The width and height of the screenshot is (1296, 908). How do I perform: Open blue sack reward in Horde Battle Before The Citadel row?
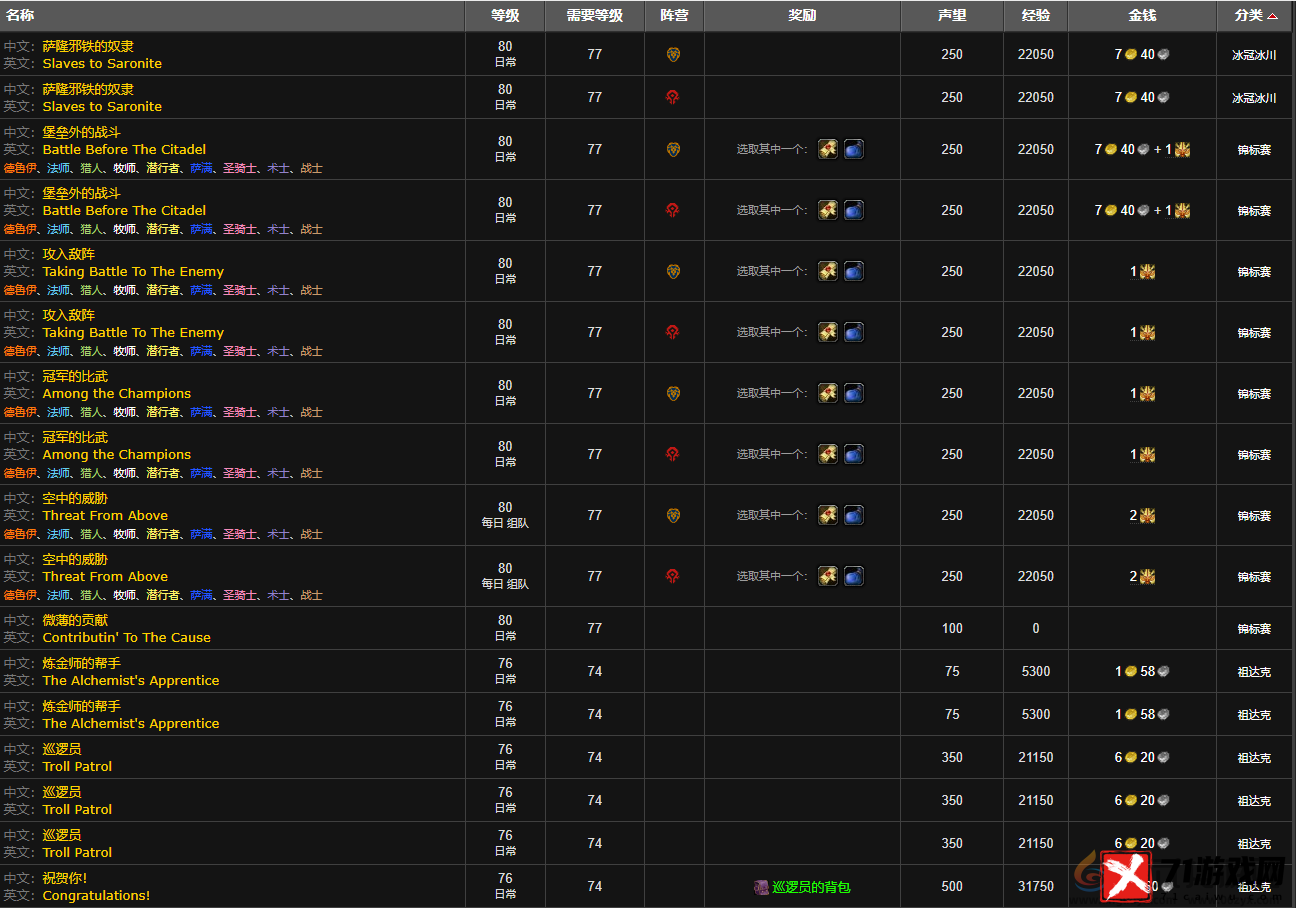coord(854,210)
